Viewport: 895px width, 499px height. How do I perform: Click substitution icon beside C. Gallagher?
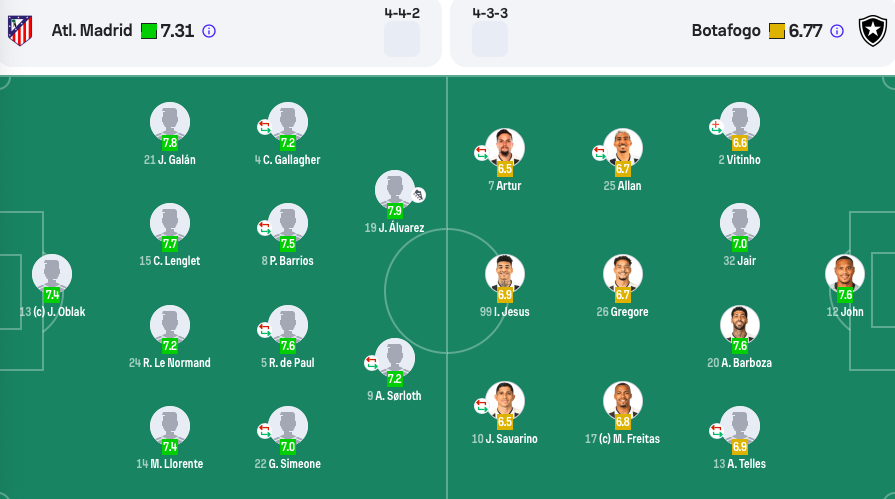264,127
